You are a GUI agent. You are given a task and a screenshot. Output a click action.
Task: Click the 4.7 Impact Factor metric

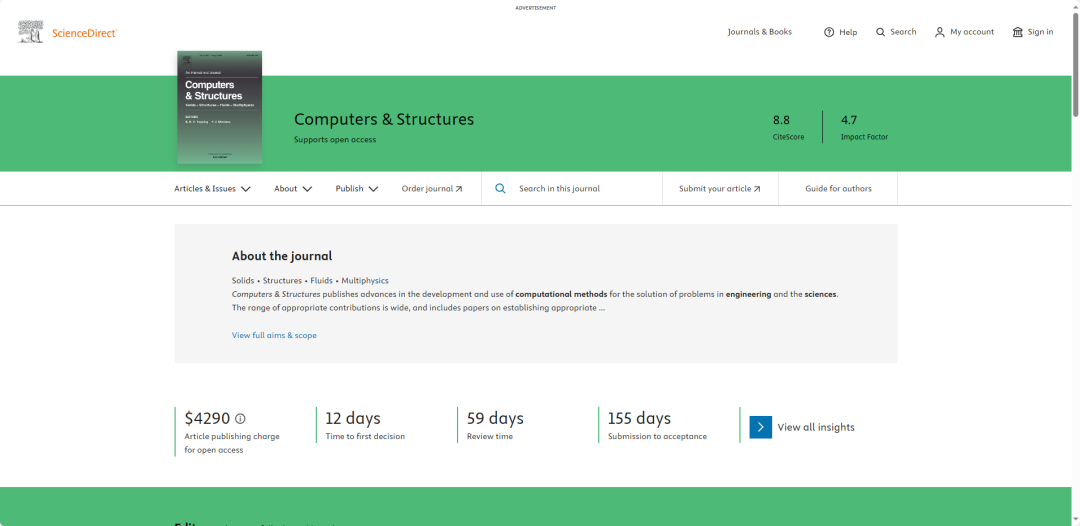864,127
